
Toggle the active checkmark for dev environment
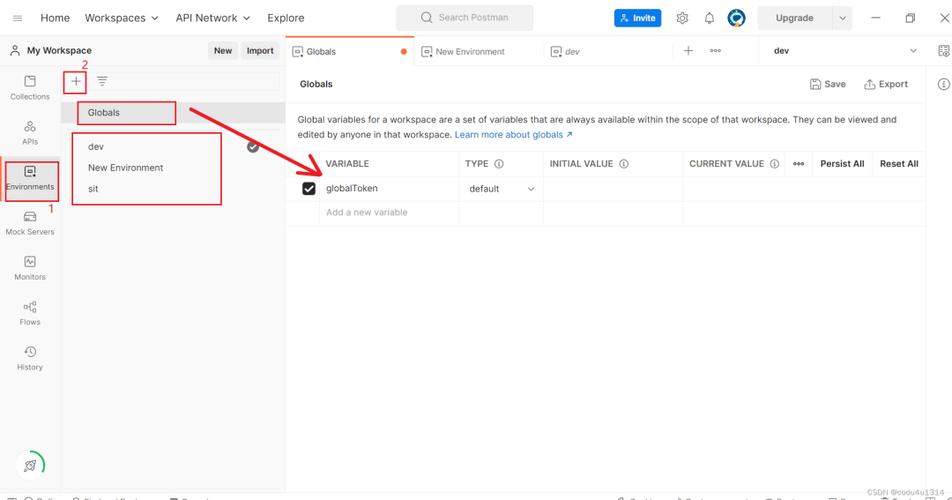(x=253, y=147)
